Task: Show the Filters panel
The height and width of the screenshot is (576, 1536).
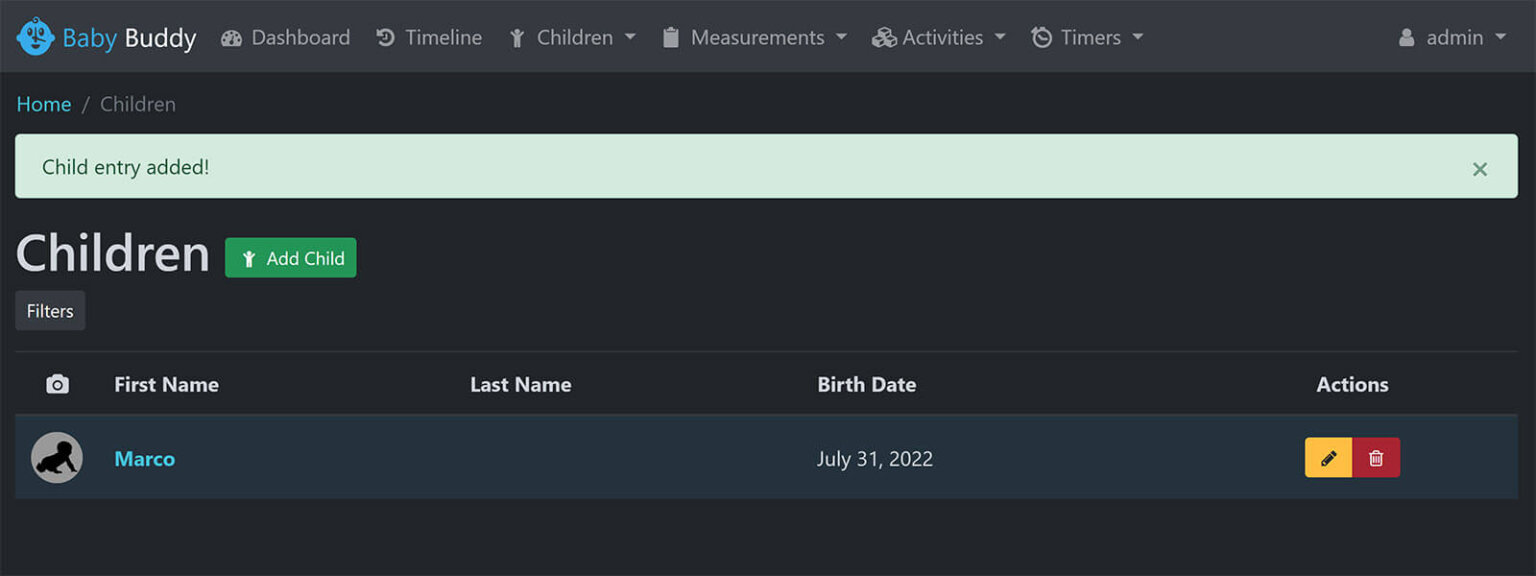Action: click(x=49, y=310)
